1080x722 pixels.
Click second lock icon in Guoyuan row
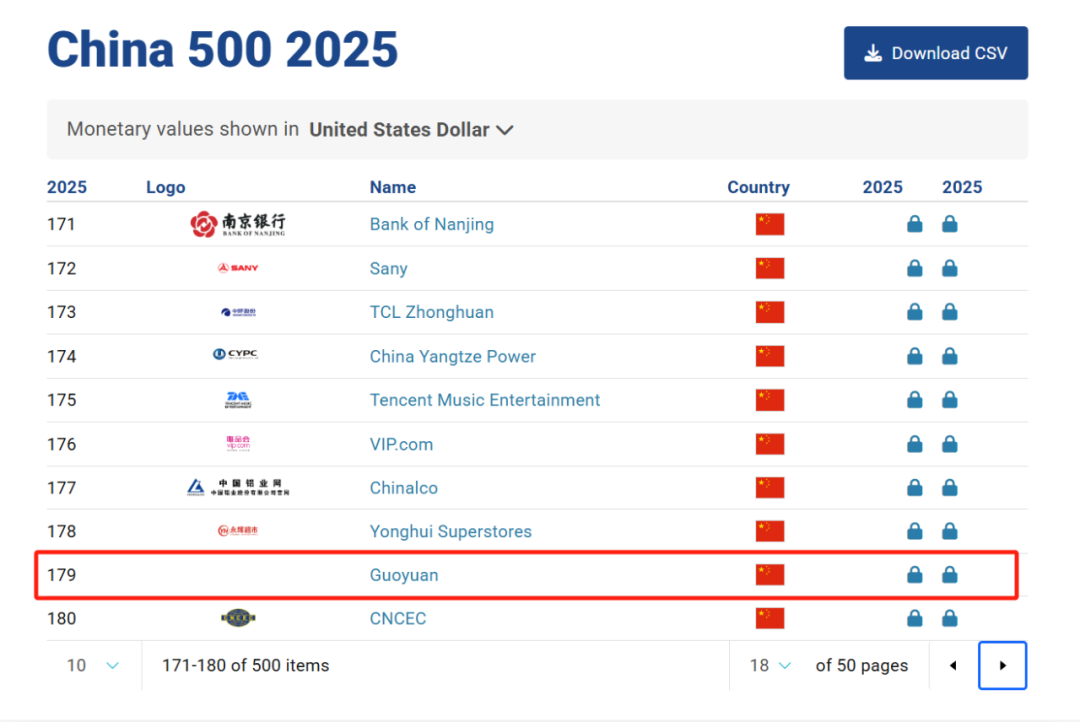point(950,575)
